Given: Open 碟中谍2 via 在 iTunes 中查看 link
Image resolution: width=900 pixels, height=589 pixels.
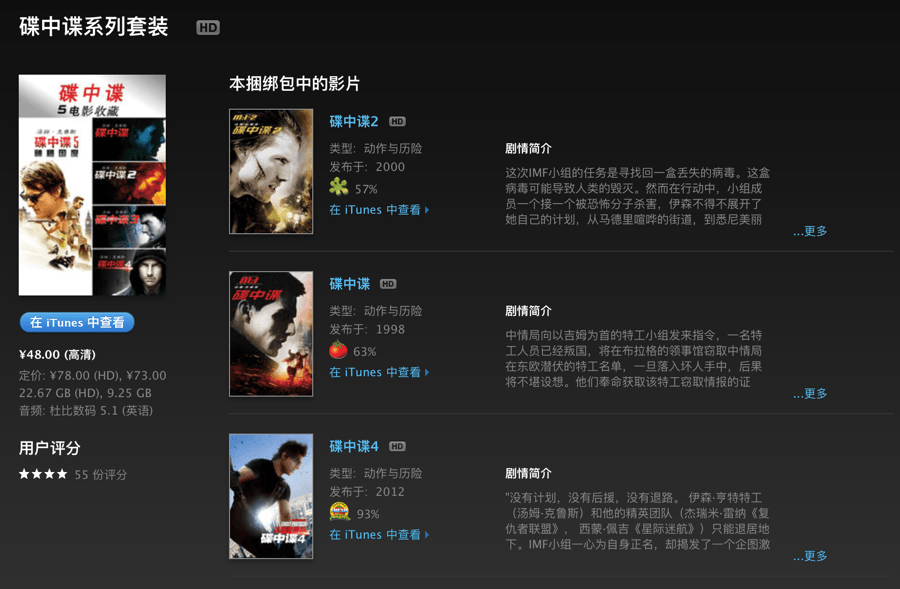Looking at the screenshot, I should (379, 210).
